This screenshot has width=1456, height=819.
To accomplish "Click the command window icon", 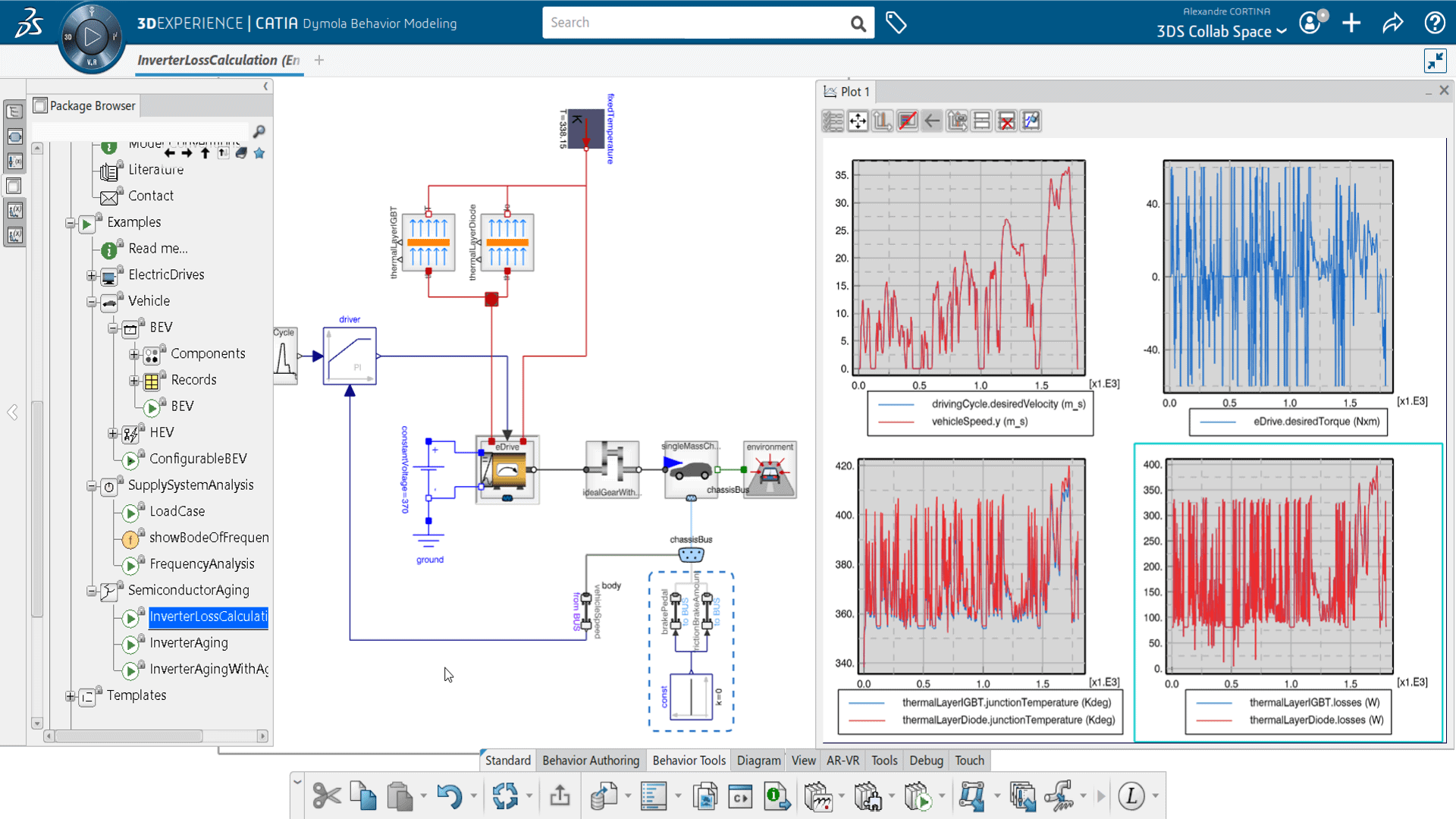I will pos(740,797).
